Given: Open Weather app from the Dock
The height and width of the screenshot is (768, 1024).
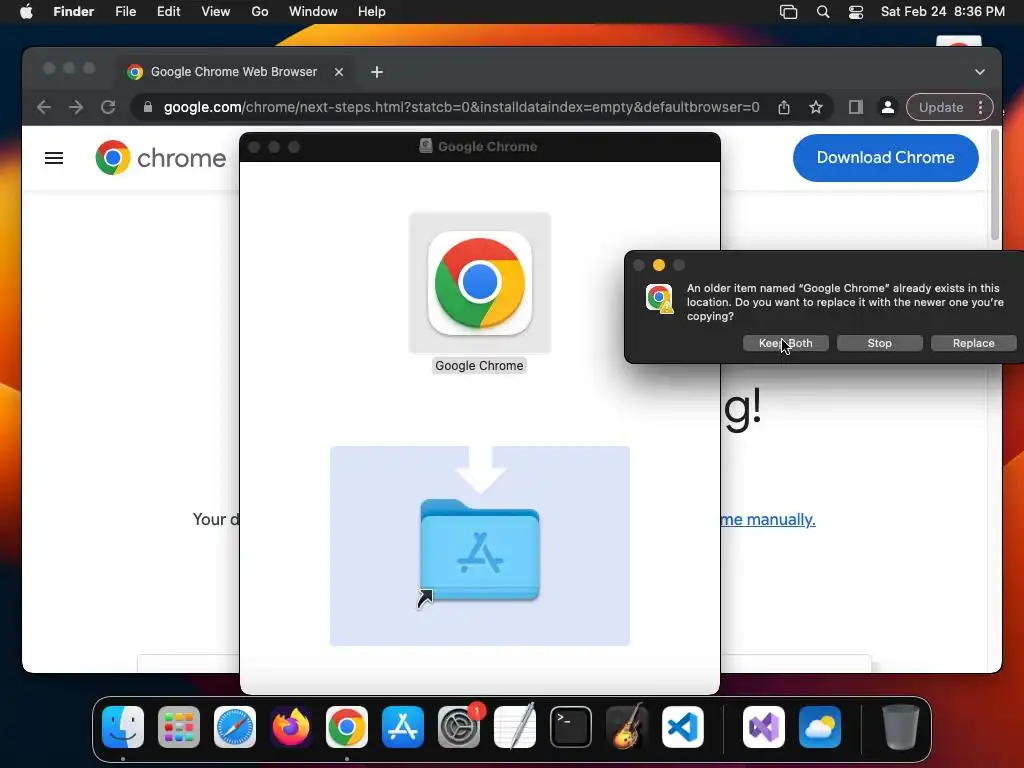Looking at the screenshot, I should point(820,727).
